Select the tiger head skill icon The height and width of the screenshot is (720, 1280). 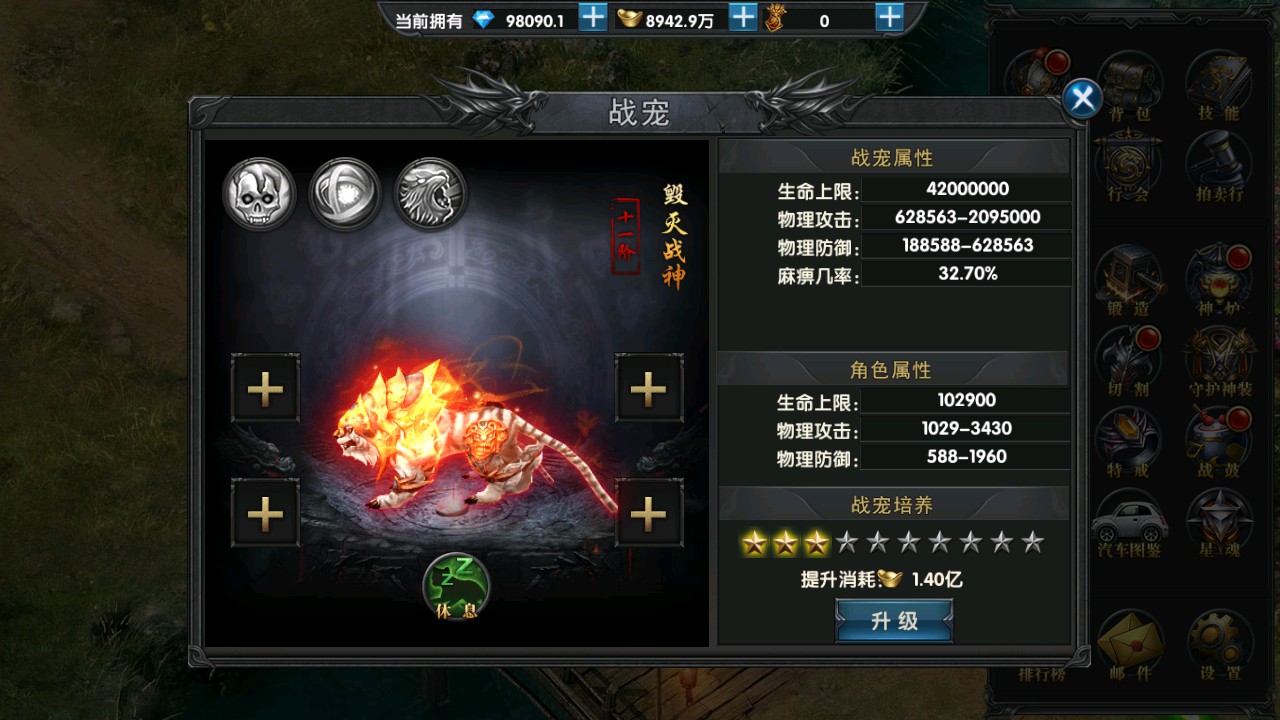tap(431, 194)
